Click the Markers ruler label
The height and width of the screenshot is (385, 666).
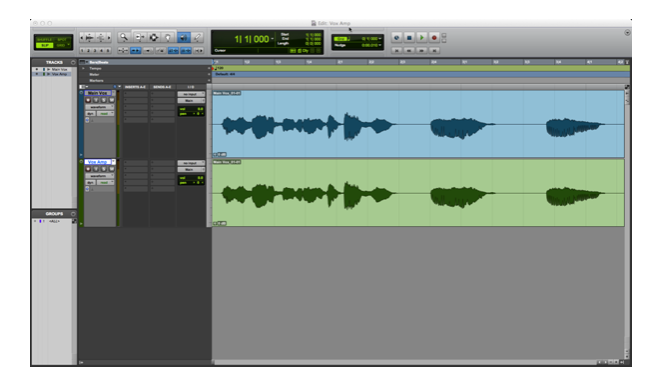(96, 80)
